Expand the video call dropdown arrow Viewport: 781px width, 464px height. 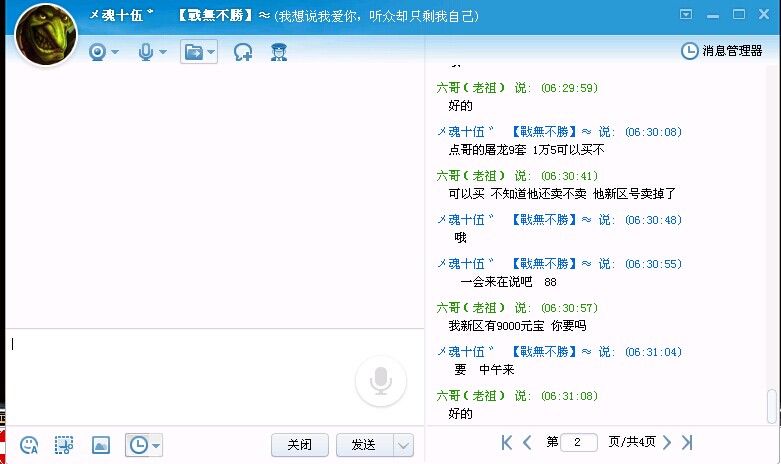pyautogui.click(x=116, y=52)
